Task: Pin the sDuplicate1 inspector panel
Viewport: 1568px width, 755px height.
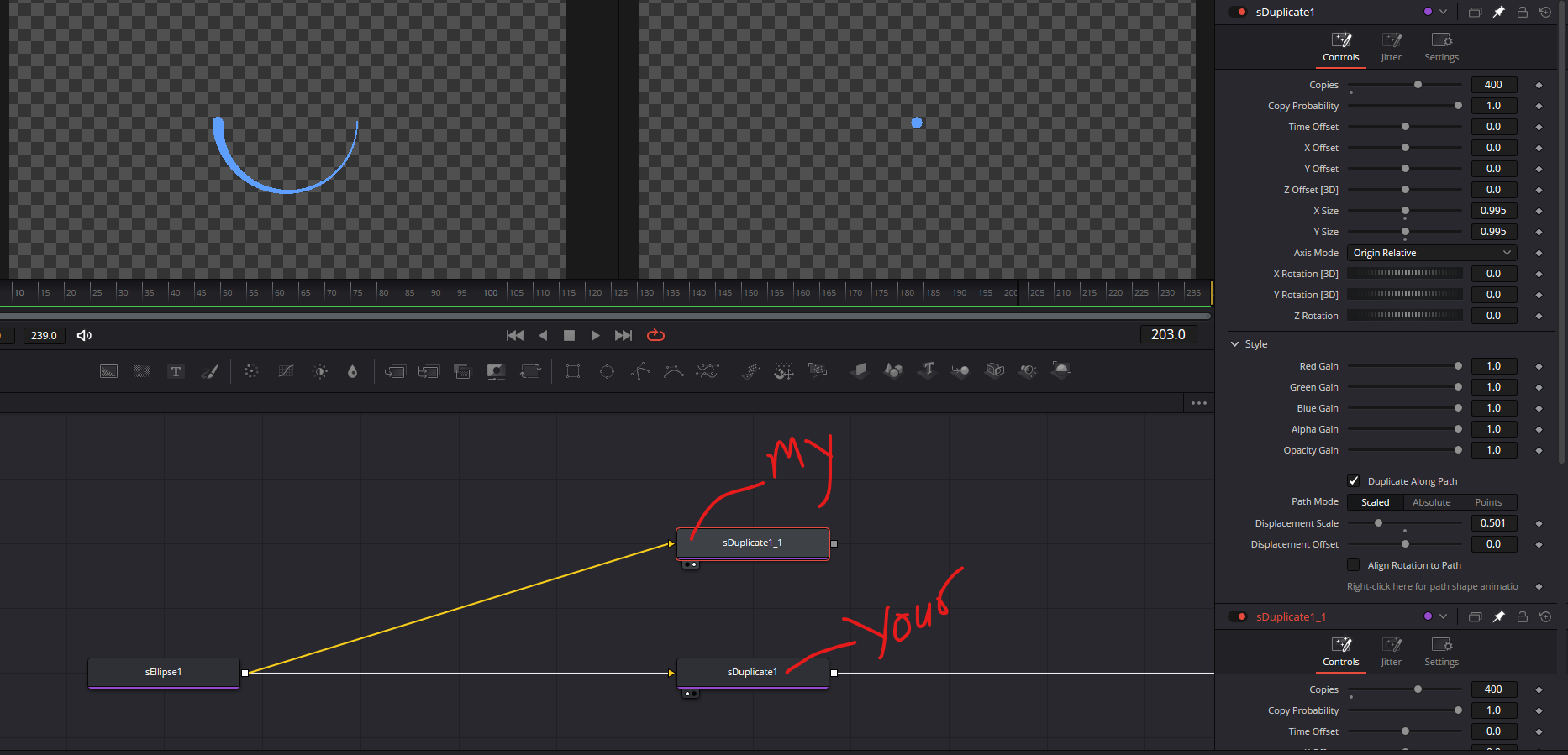Action: [x=1498, y=13]
